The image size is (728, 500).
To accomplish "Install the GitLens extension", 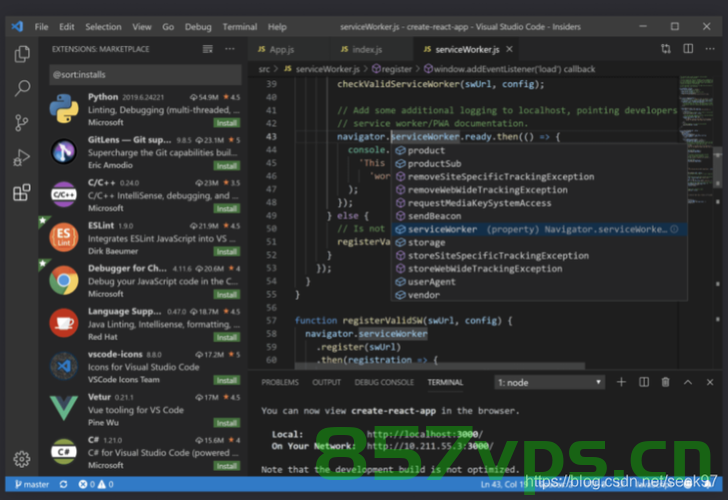I will coord(227,166).
